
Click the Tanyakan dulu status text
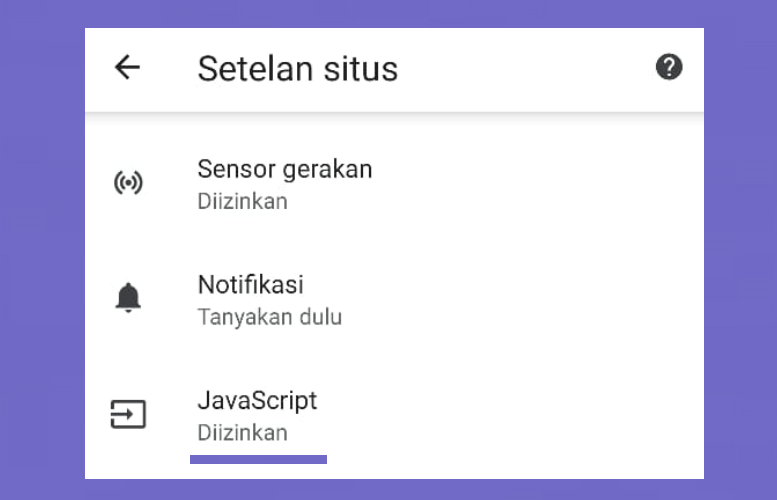click(270, 317)
